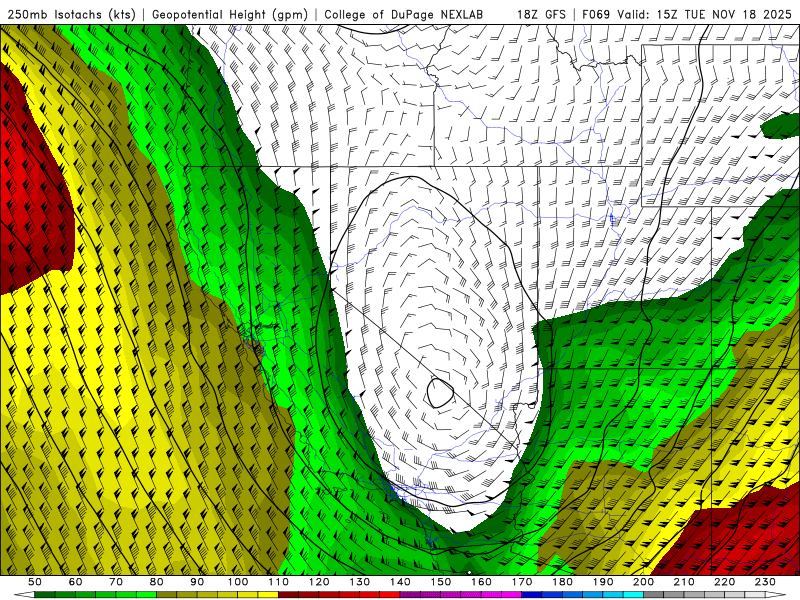The height and width of the screenshot is (600, 800).
Task: Click the '120' legend value
Action: click(319, 582)
